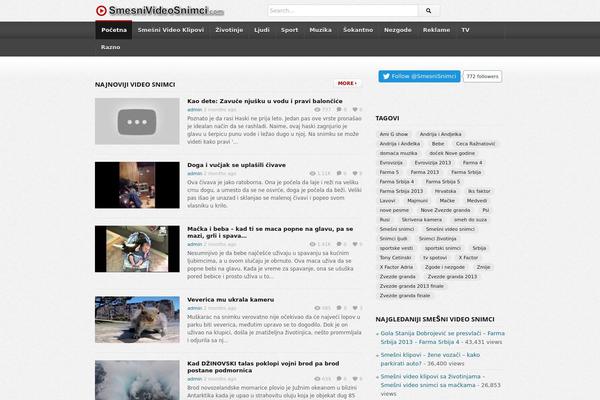
Task: Select the Zvezde granda 2013 finale tag
Action: tap(411, 286)
